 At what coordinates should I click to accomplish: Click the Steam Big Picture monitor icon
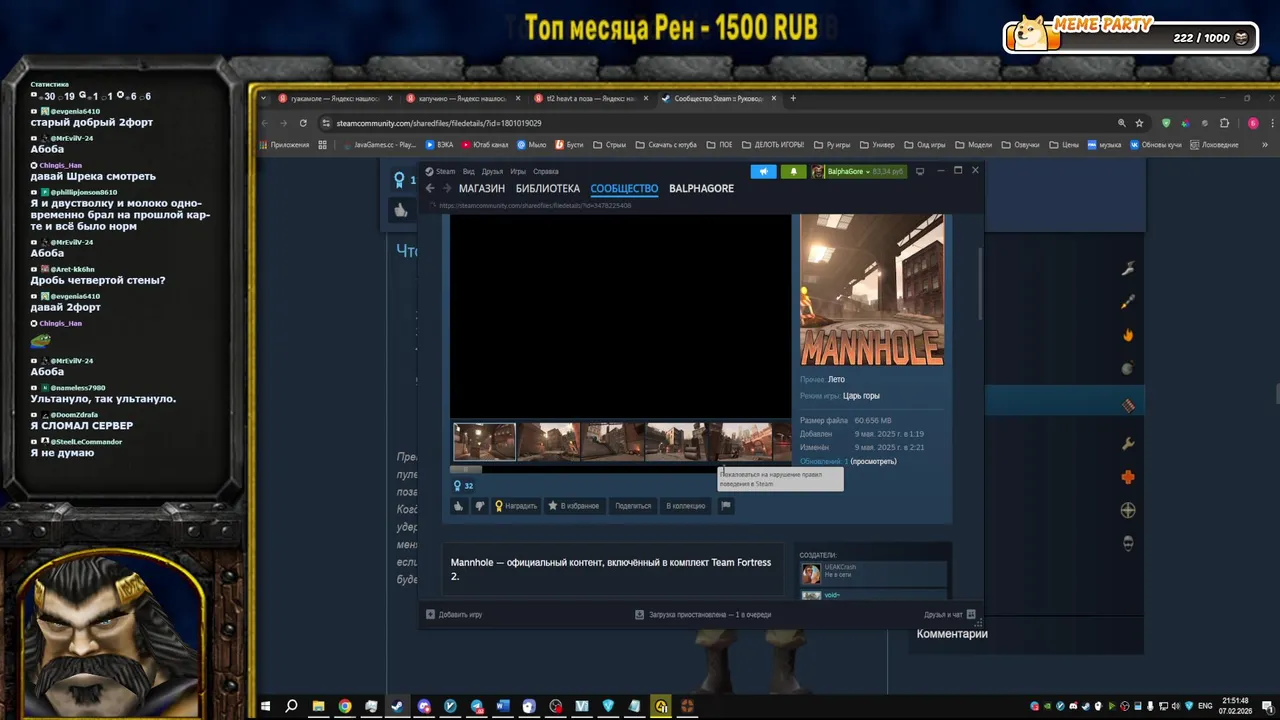[x=920, y=171]
